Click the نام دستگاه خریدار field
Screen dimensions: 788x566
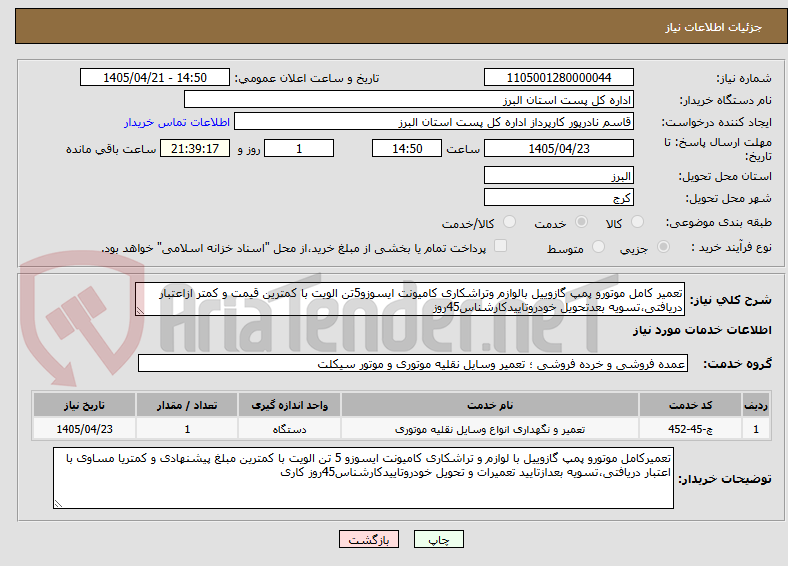pyautogui.click(x=409, y=100)
